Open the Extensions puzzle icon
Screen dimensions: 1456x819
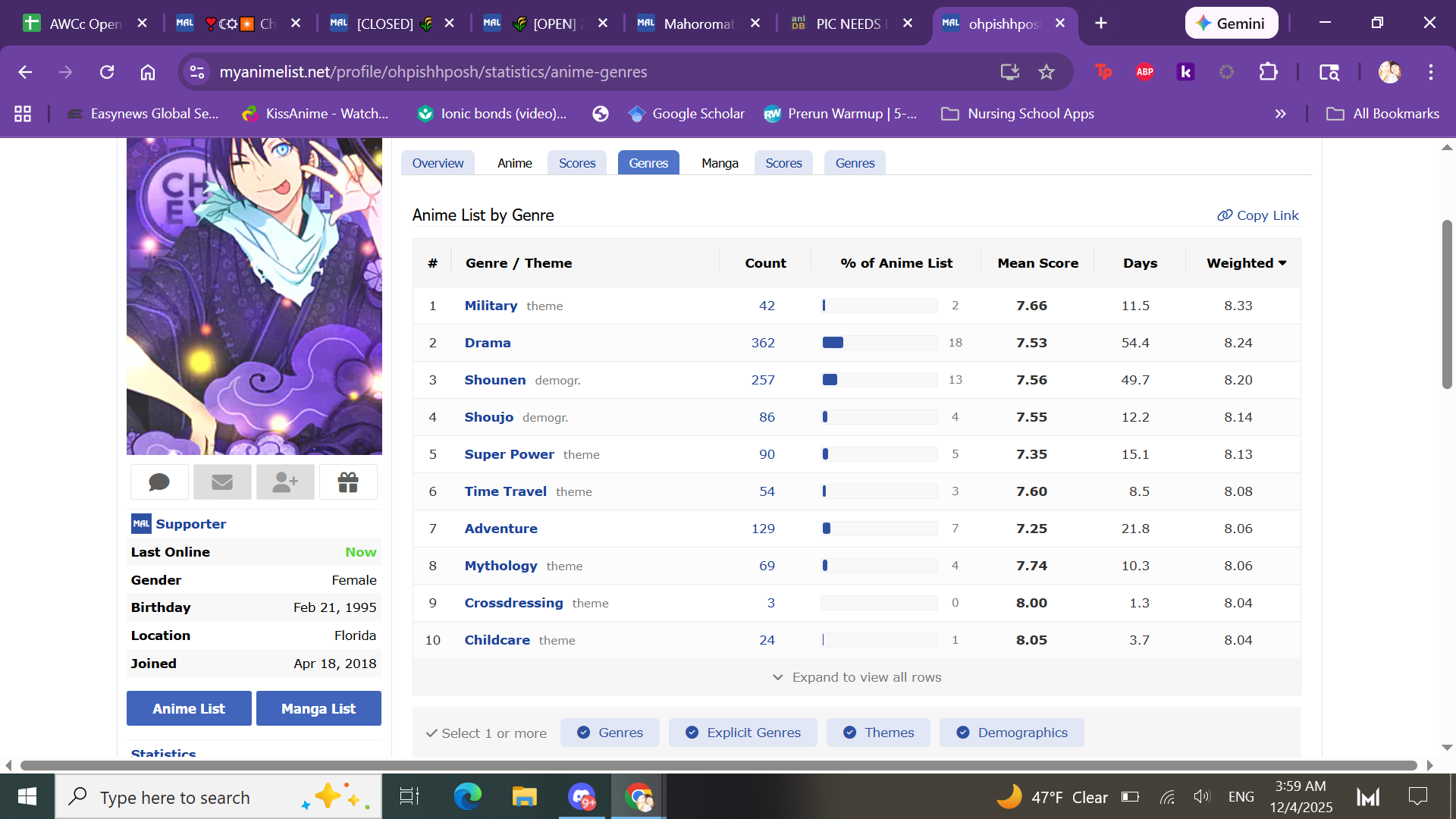[1268, 72]
